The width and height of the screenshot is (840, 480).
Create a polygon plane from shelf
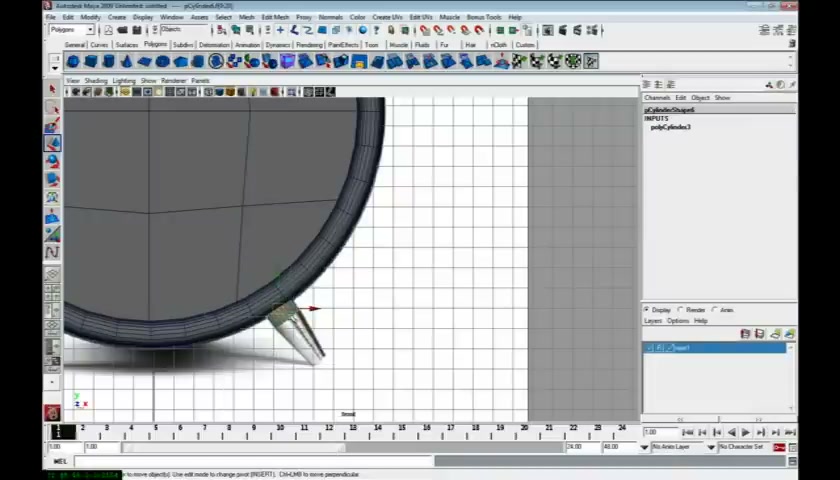click(145, 62)
